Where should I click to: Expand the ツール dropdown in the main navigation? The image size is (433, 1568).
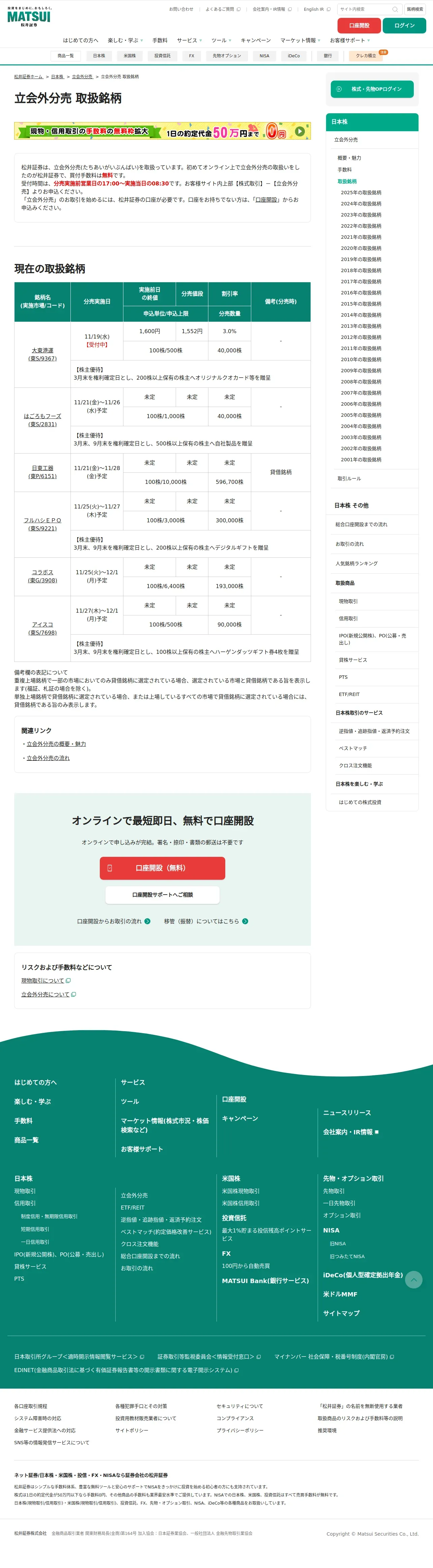point(221,41)
